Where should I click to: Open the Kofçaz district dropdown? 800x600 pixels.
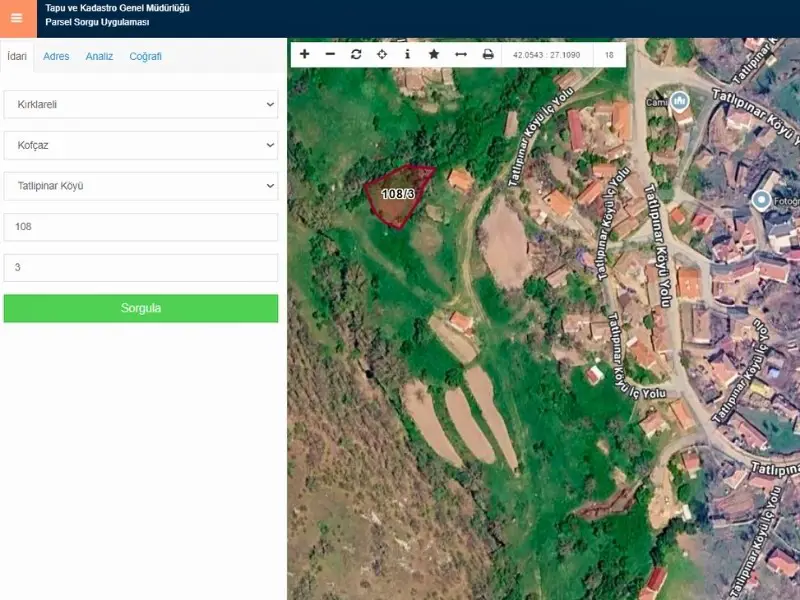141,145
